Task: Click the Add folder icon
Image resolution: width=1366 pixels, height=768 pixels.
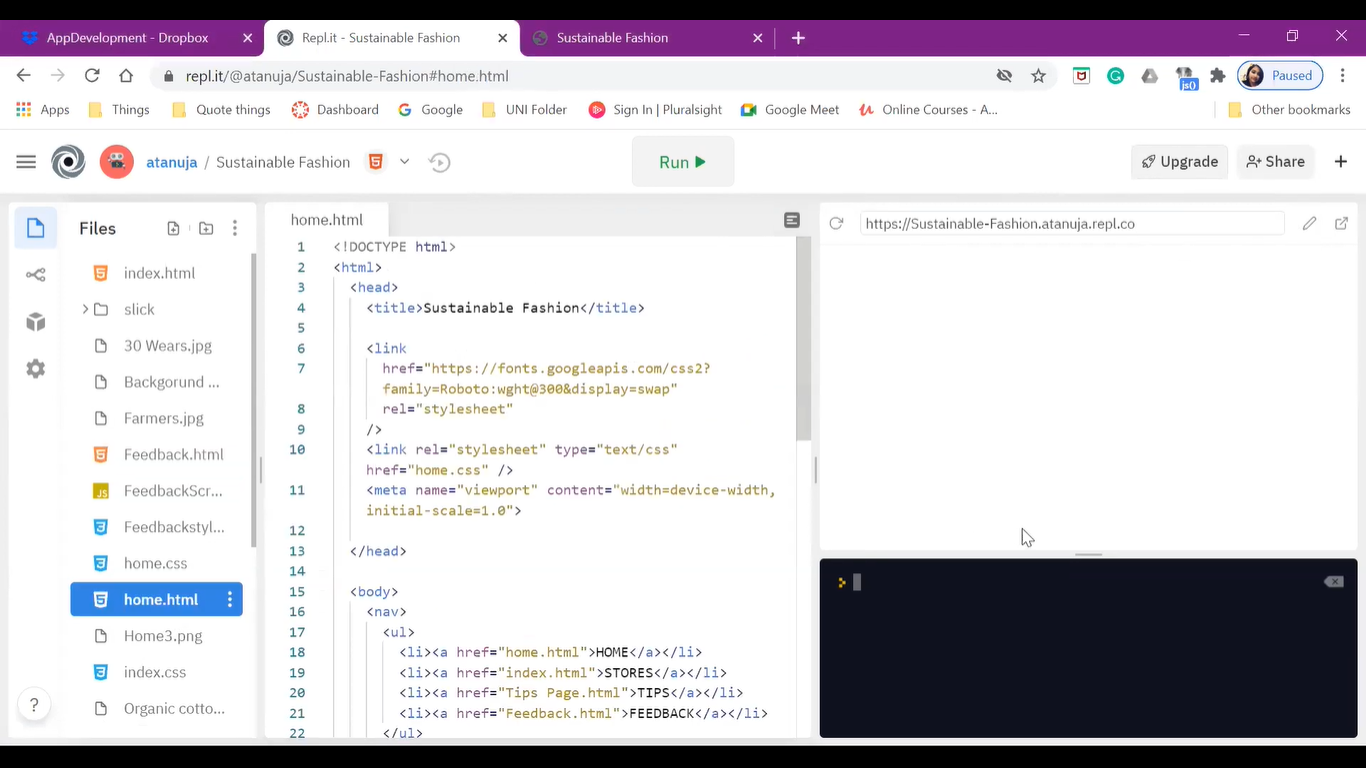Action: click(x=206, y=228)
